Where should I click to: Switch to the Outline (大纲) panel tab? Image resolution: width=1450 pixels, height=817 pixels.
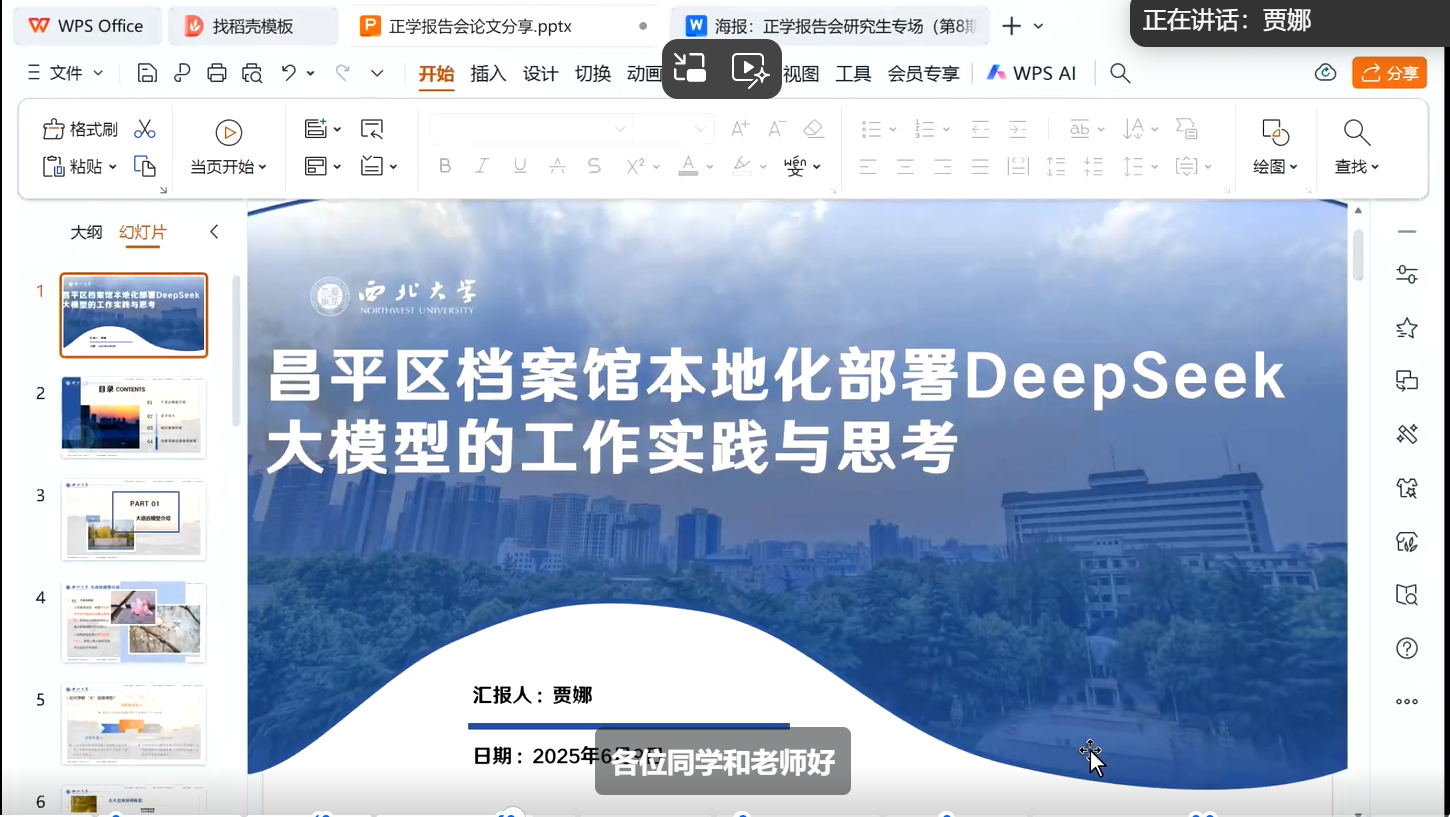click(86, 232)
